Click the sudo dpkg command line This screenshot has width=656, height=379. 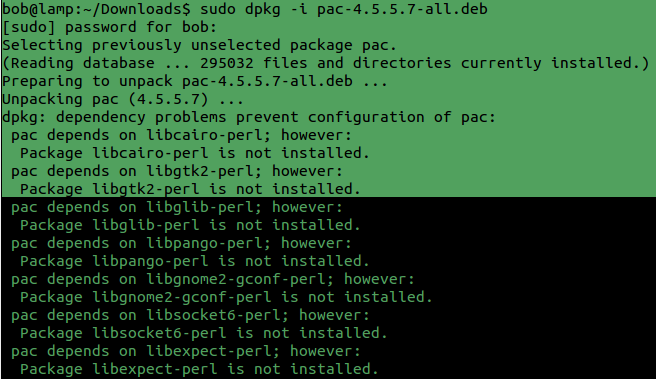point(245,9)
